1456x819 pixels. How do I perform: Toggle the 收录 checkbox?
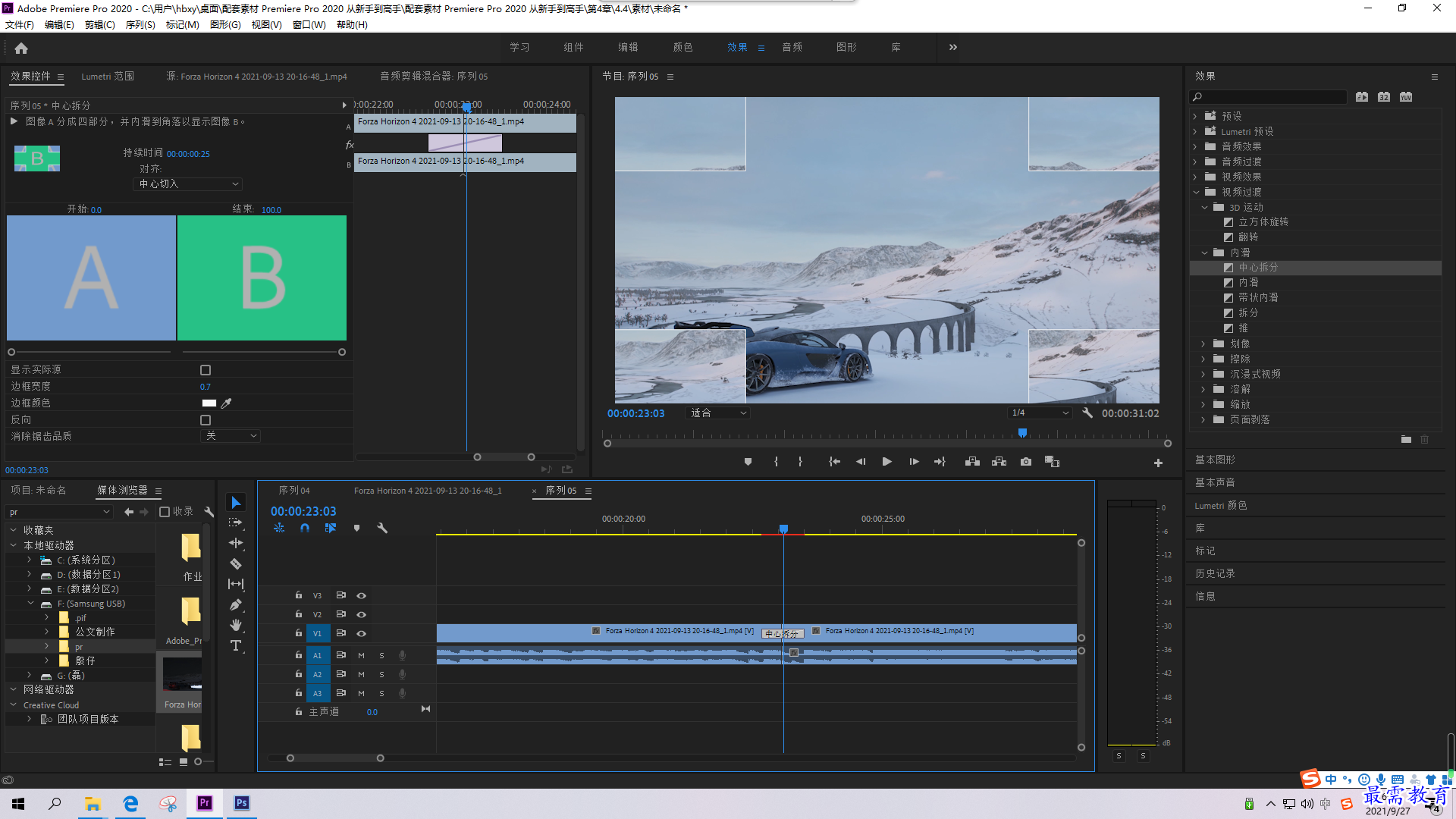[x=165, y=512]
